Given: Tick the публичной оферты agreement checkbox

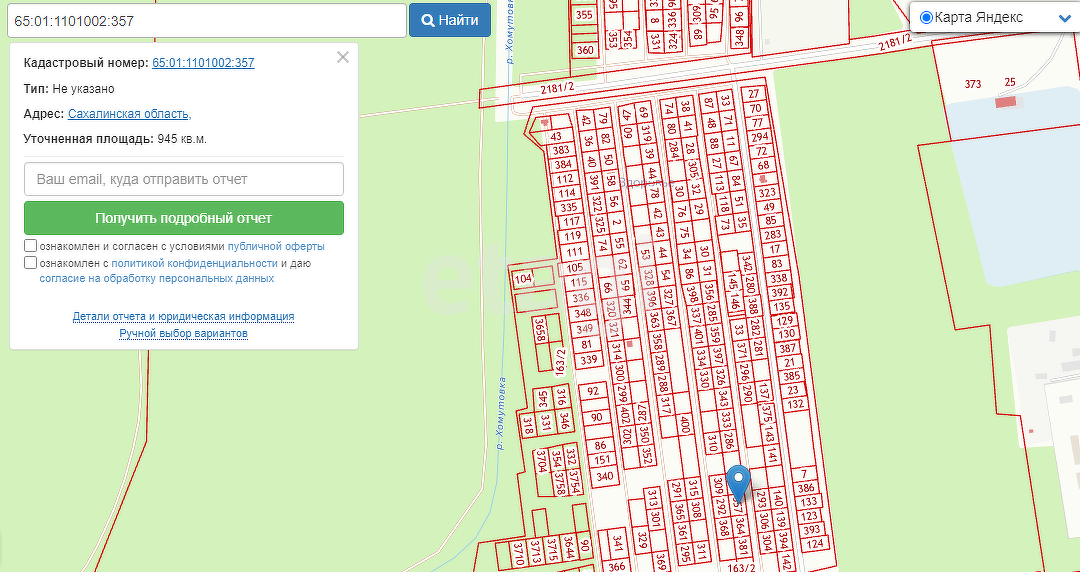Looking at the screenshot, I should pos(31,246).
